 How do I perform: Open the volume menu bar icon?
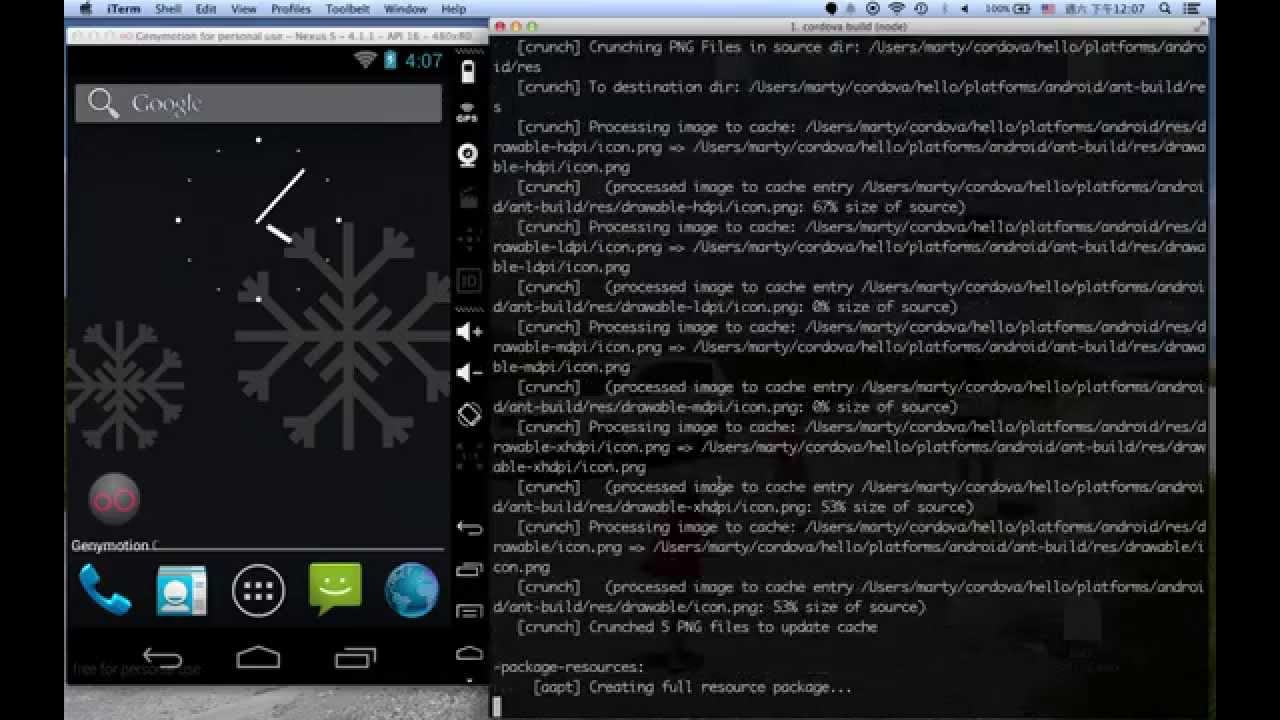pyautogui.click(x=965, y=9)
